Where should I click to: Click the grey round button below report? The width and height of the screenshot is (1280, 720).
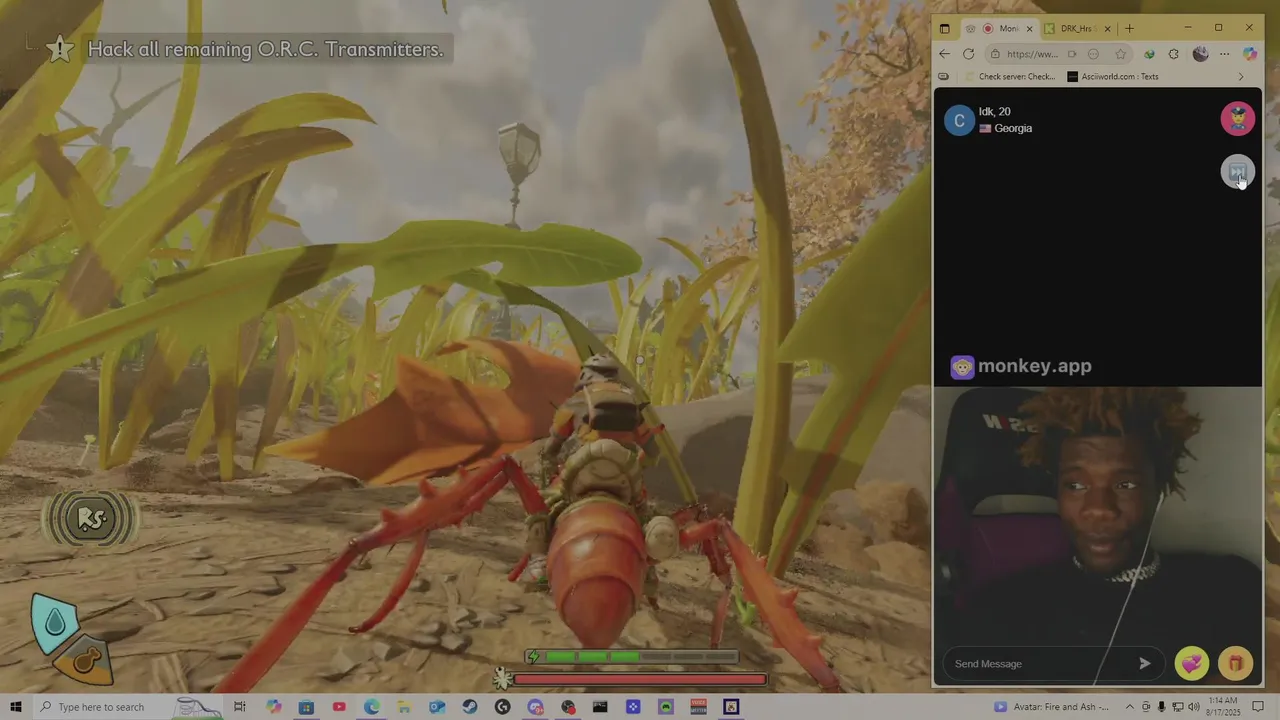pos(1238,172)
